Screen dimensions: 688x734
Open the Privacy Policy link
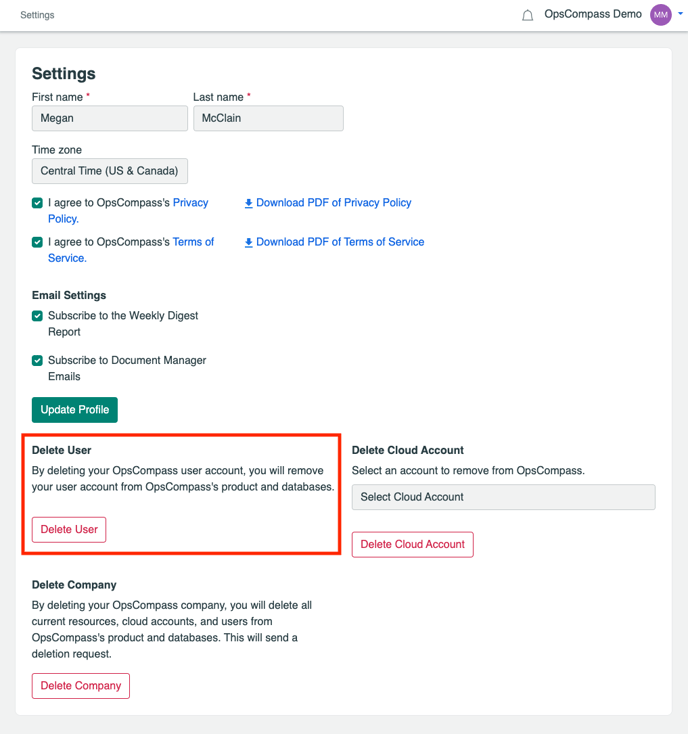(190, 203)
